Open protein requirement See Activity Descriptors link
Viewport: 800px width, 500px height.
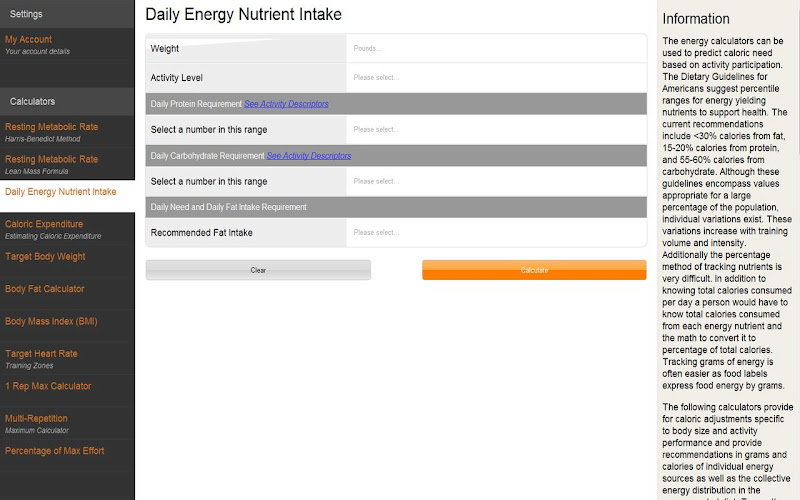[x=286, y=104]
